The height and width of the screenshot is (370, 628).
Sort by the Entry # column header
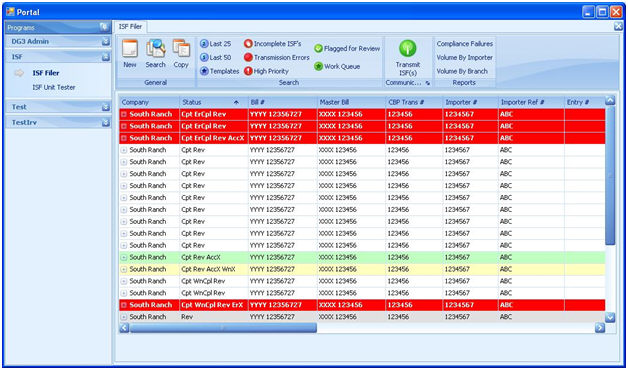point(585,103)
